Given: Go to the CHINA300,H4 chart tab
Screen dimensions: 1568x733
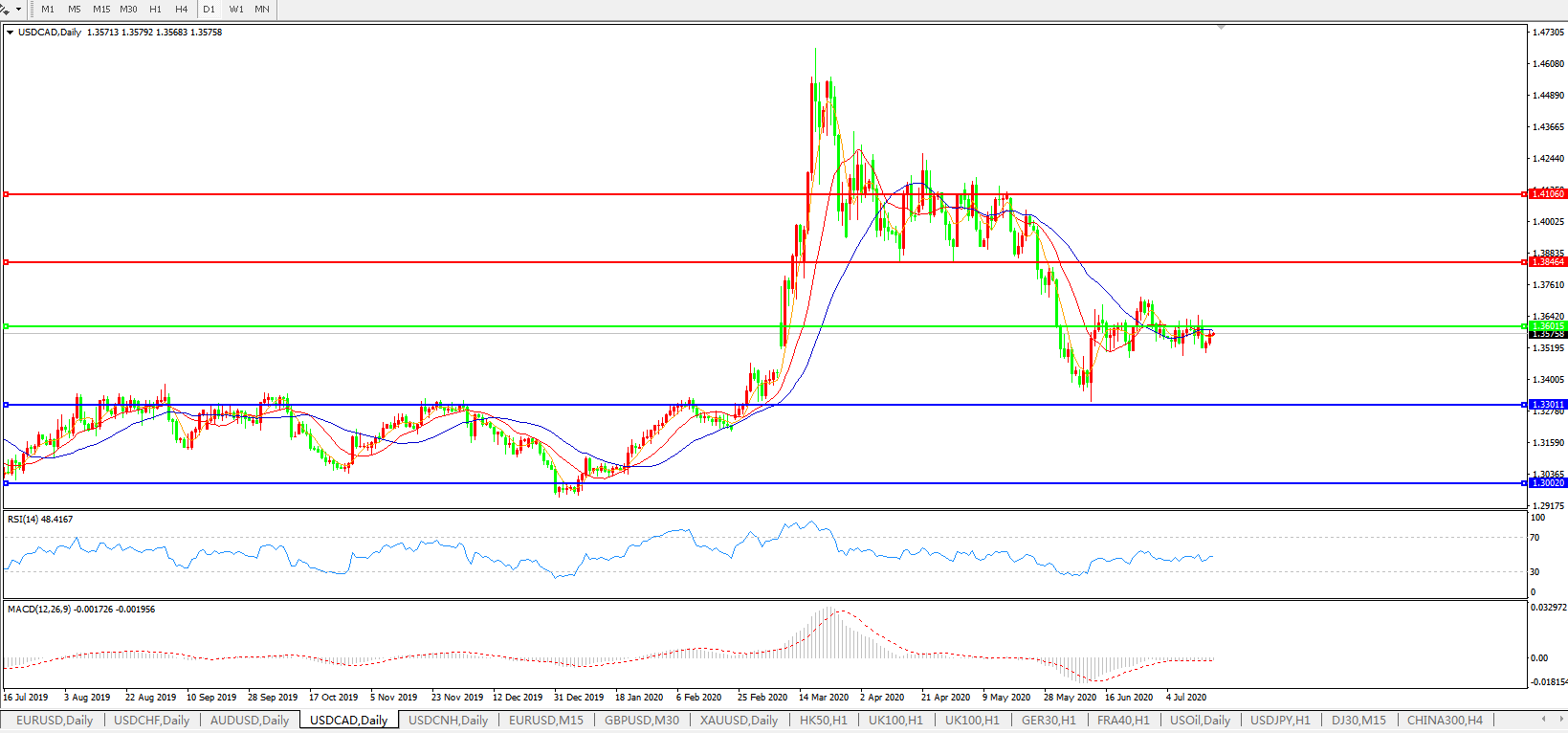Looking at the screenshot, I should point(1445,721).
